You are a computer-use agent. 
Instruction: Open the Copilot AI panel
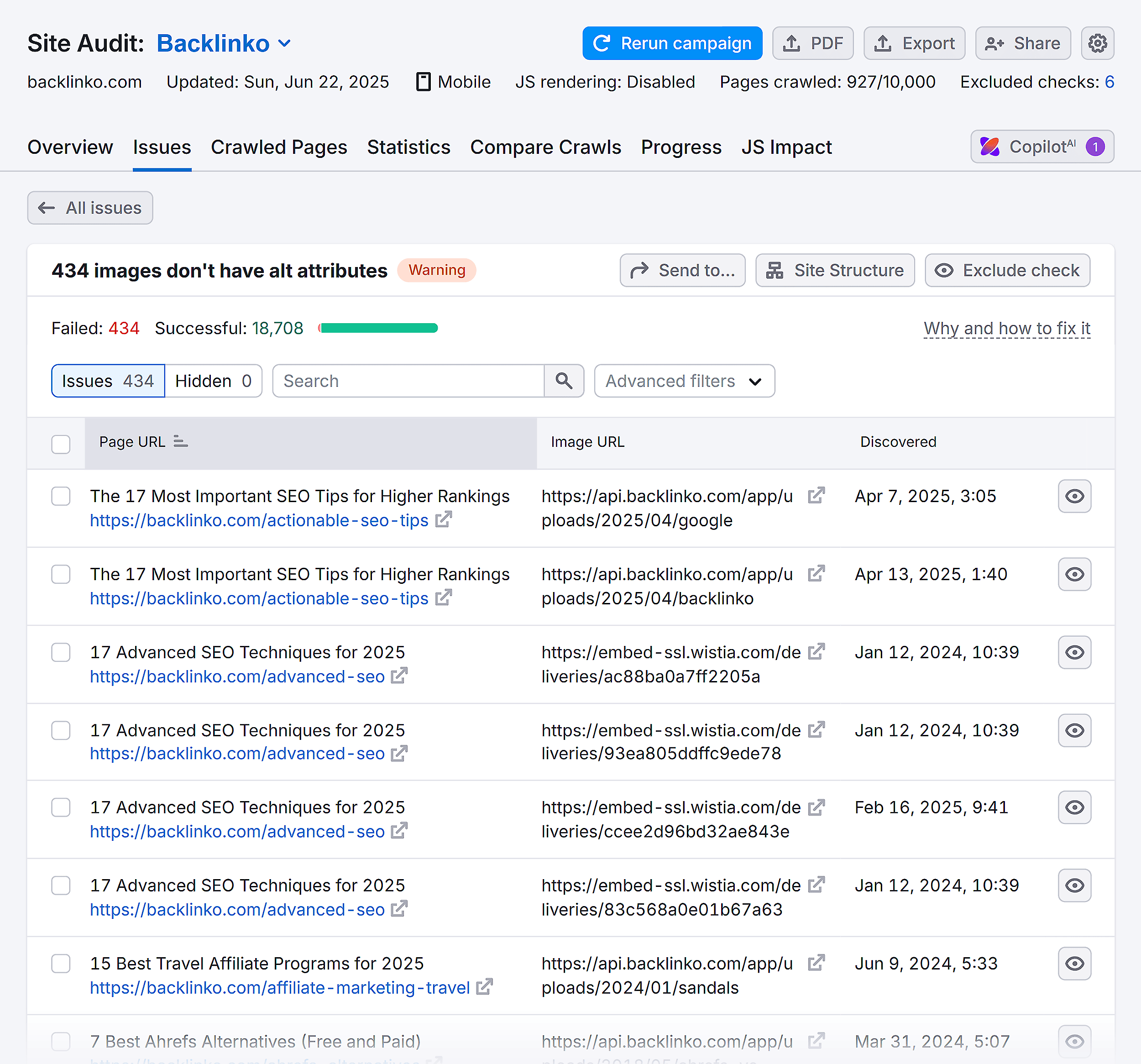click(1042, 147)
